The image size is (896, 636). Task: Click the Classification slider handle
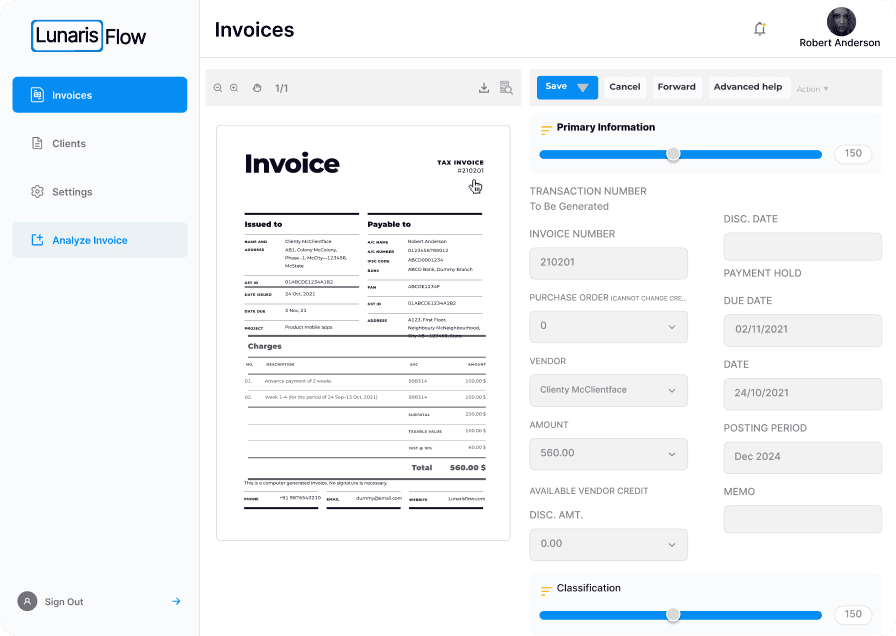(674, 614)
